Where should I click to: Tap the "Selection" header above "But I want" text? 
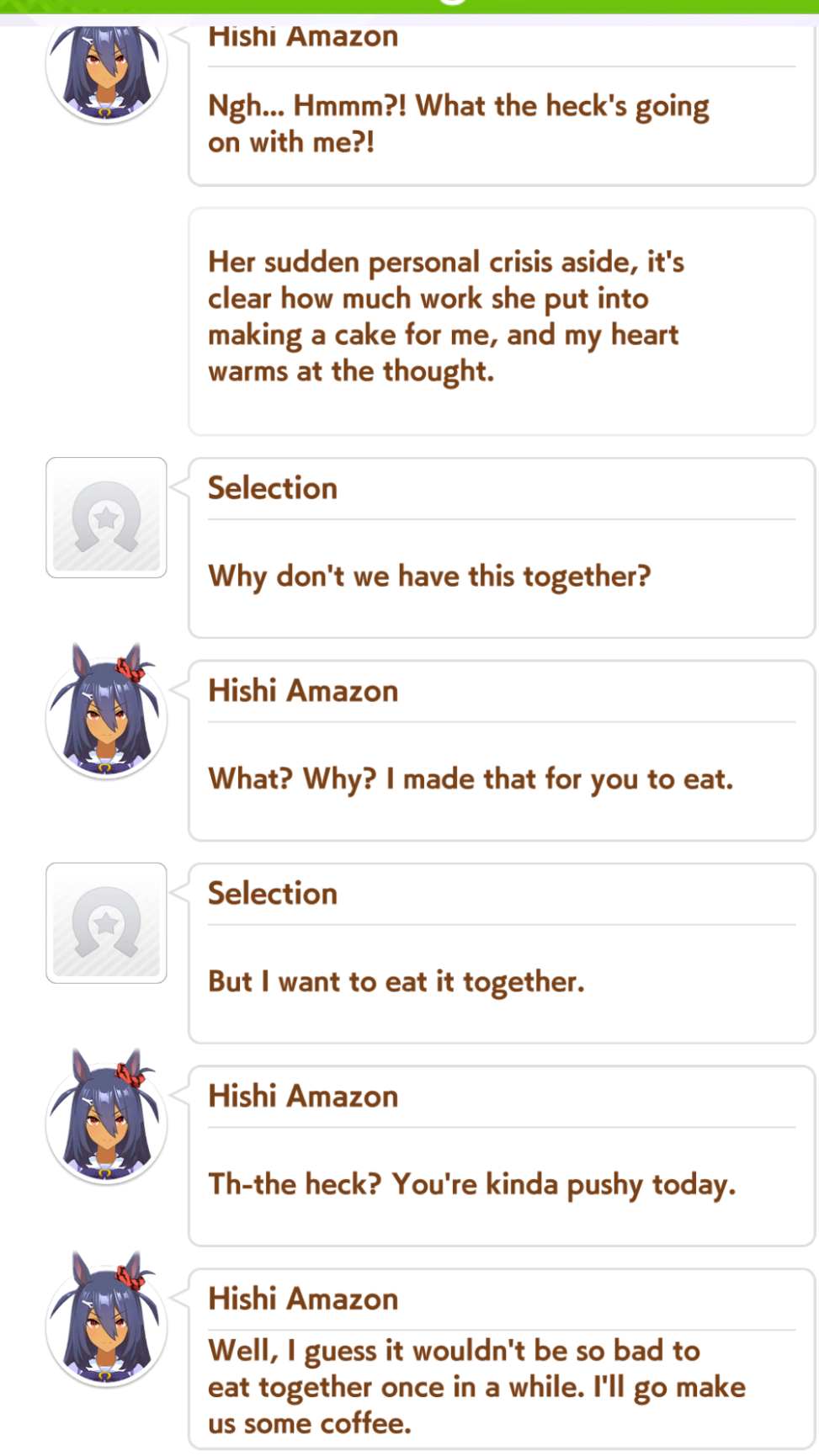coord(273,894)
